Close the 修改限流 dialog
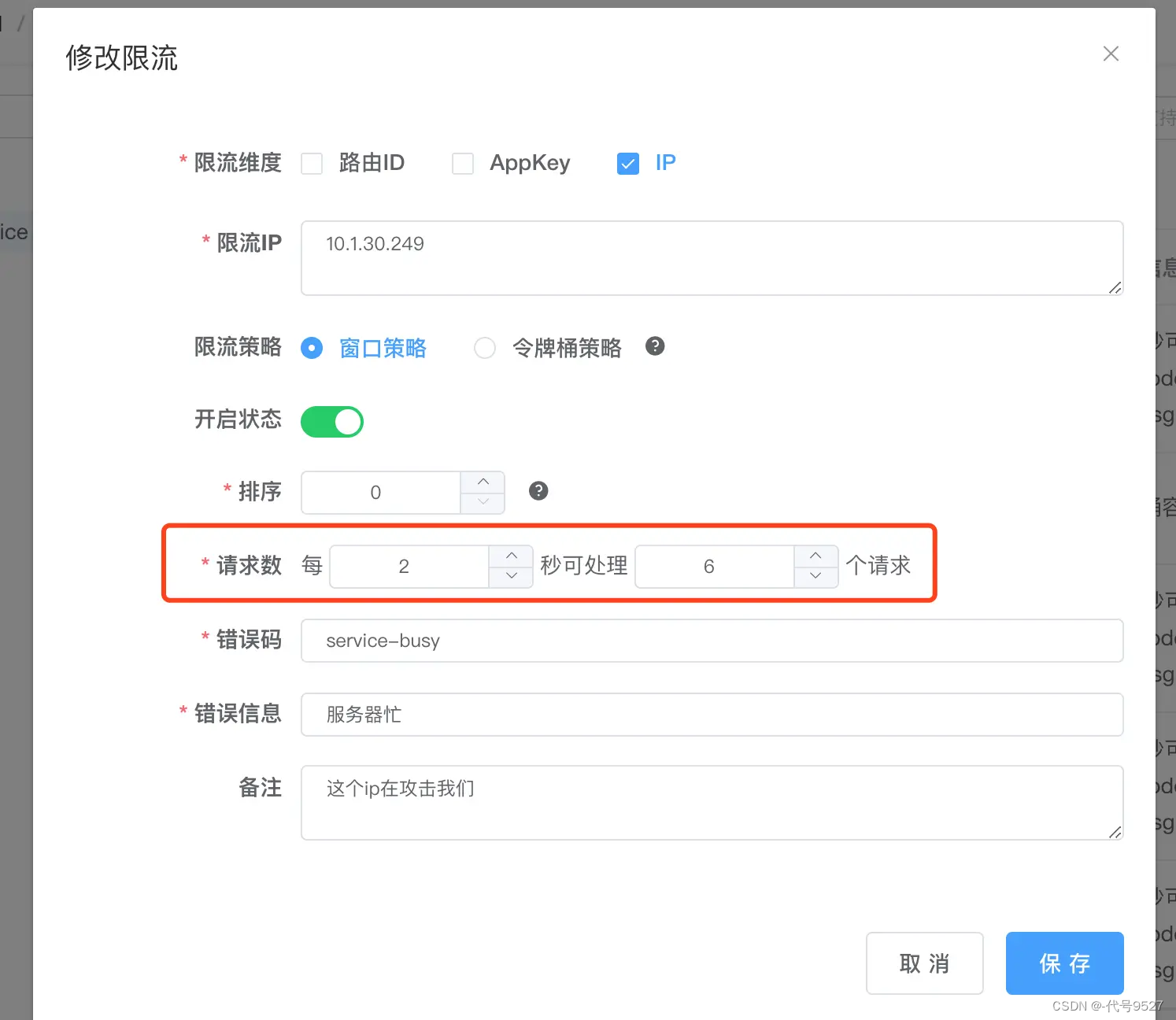 click(1111, 54)
